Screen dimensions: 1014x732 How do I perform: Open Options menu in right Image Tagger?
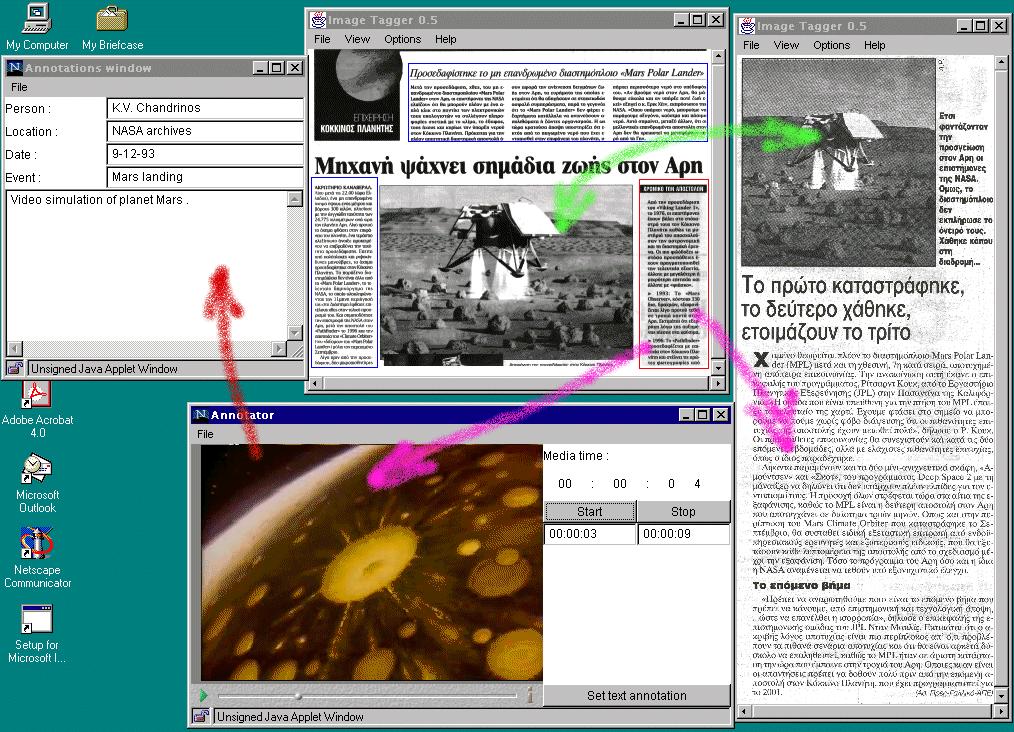click(x=832, y=45)
